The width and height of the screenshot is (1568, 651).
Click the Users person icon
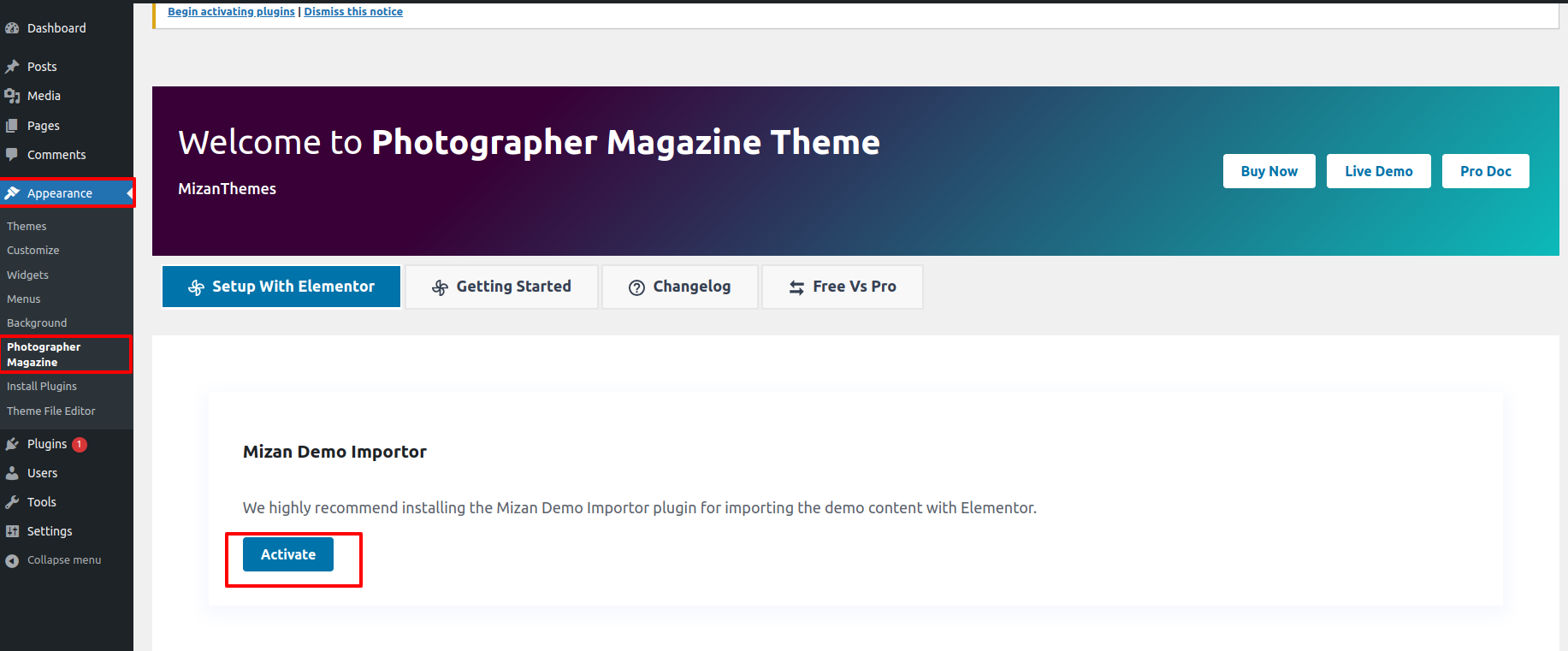(x=12, y=473)
